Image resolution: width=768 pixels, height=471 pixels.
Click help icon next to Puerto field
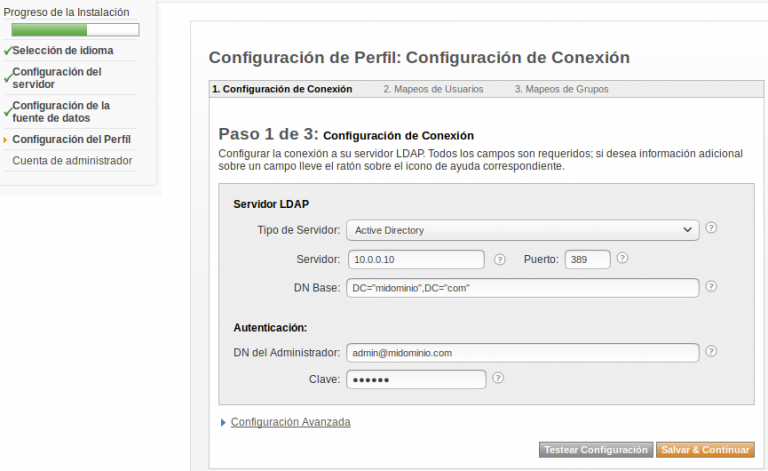pyautogui.click(x=622, y=258)
